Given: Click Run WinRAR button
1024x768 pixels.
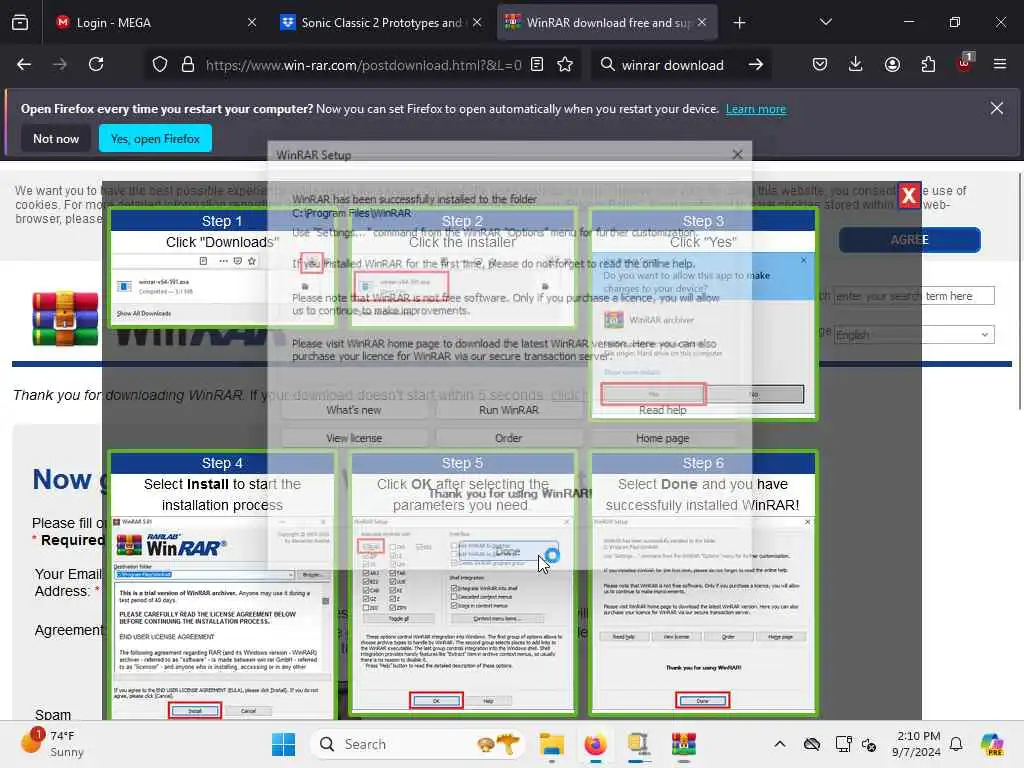Looking at the screenshot, I should (509, 410).
